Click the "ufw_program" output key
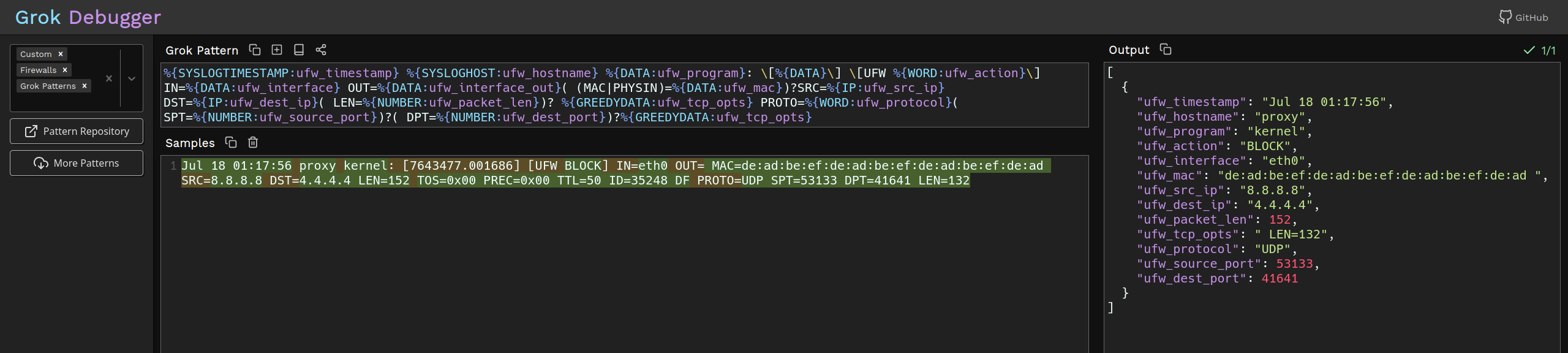Viewport: 1568px width, 353px height. click(1184, 132)
